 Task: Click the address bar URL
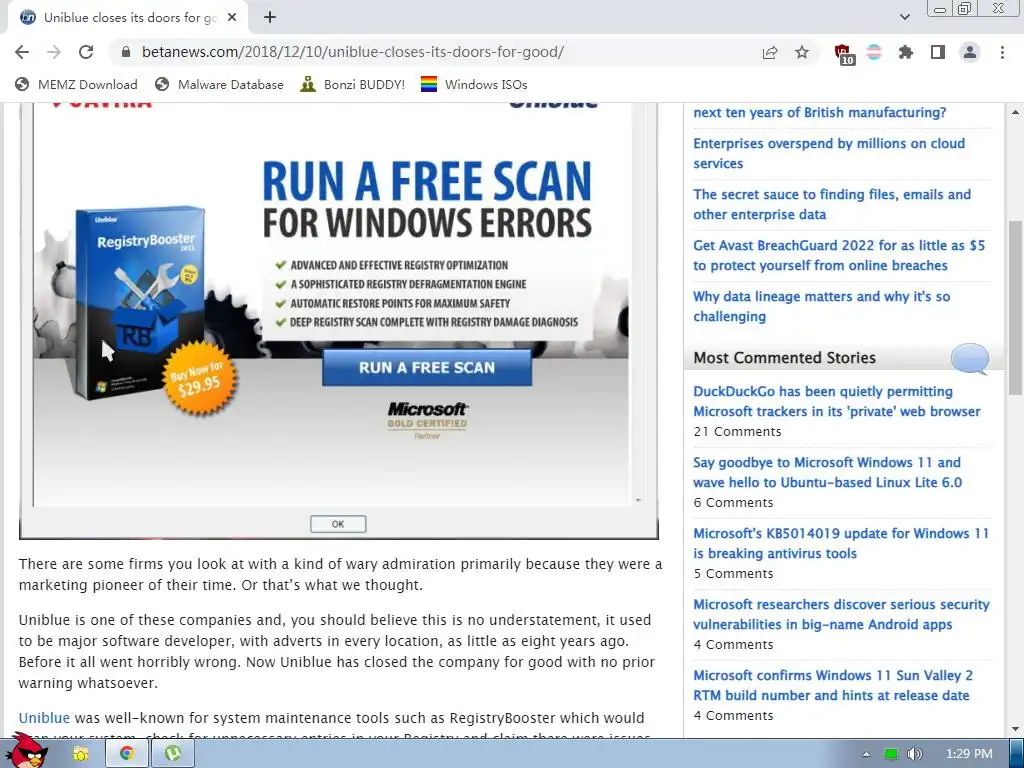pos(353,52)
